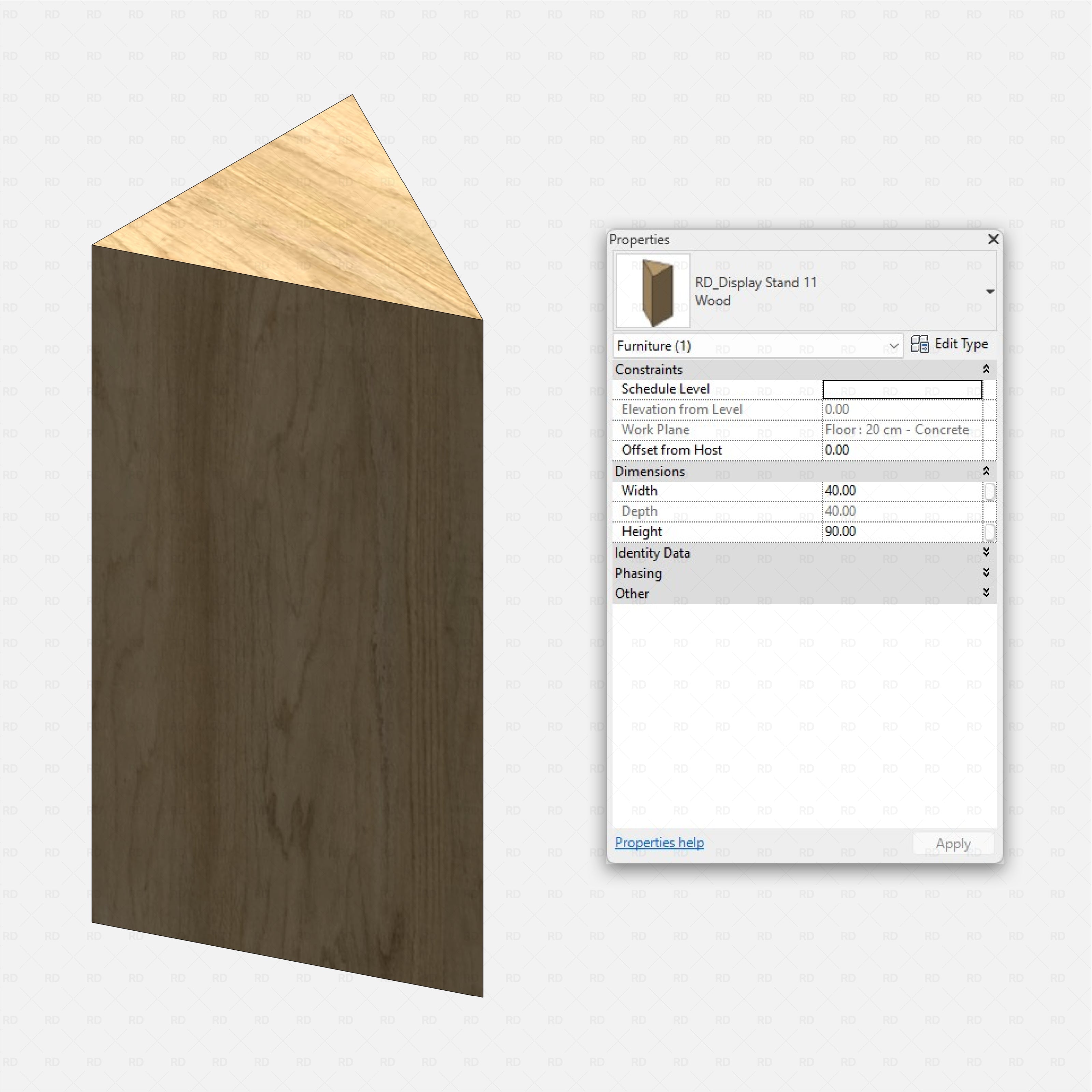
Task: Open the type selector dropdown arrow
Action: [x=990, y=292]
